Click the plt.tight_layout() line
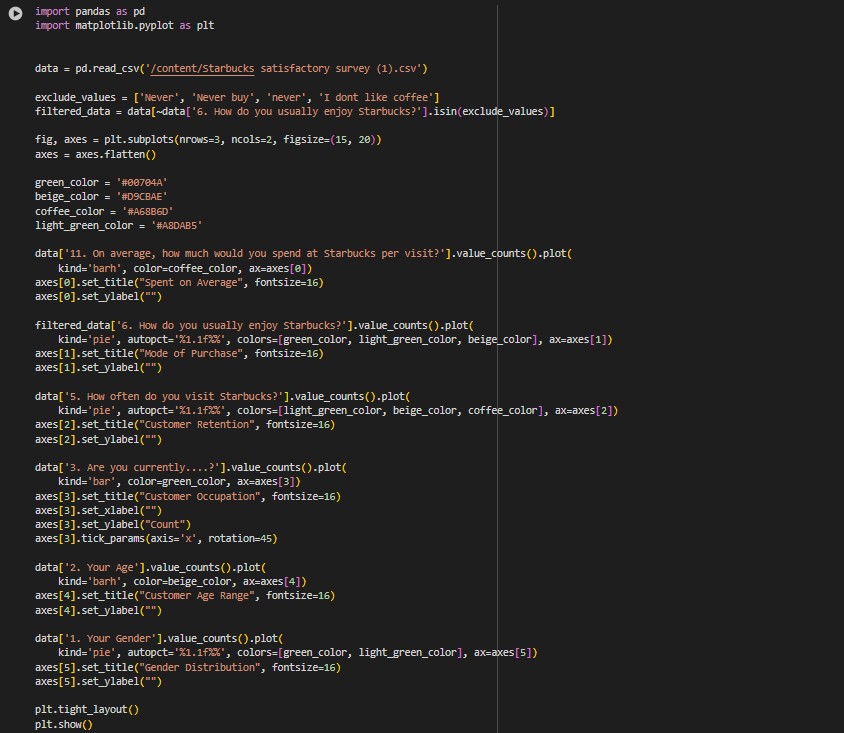Screen dimensions: 844x733 click(x=87, y=709)
